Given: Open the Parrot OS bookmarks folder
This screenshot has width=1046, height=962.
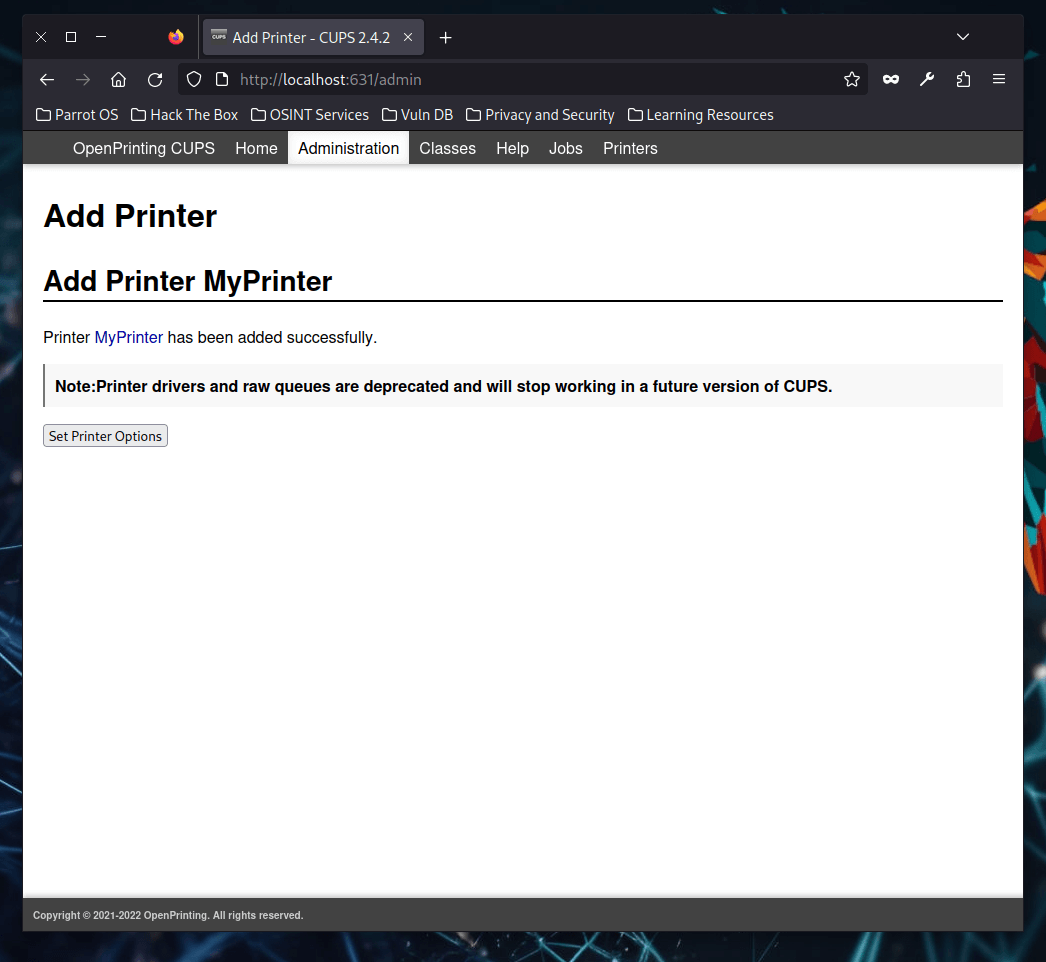Looking at the screenshot, I should pyautogui.click(x=76, y=114).
